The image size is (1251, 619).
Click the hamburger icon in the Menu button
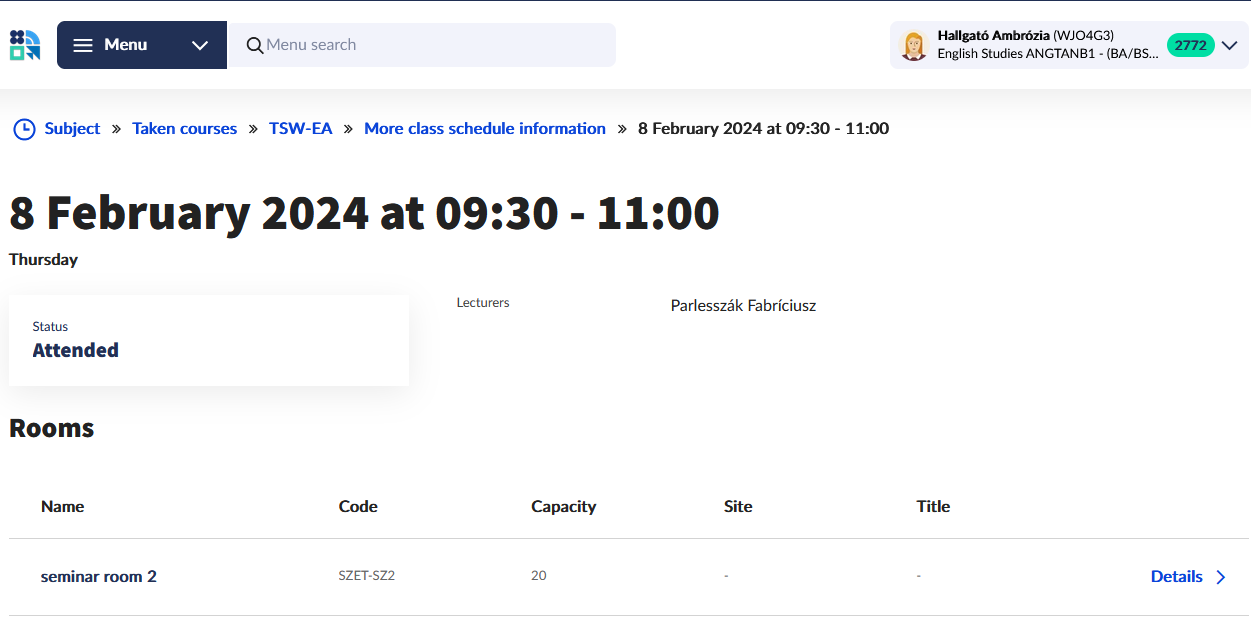[x=83, y=45]
